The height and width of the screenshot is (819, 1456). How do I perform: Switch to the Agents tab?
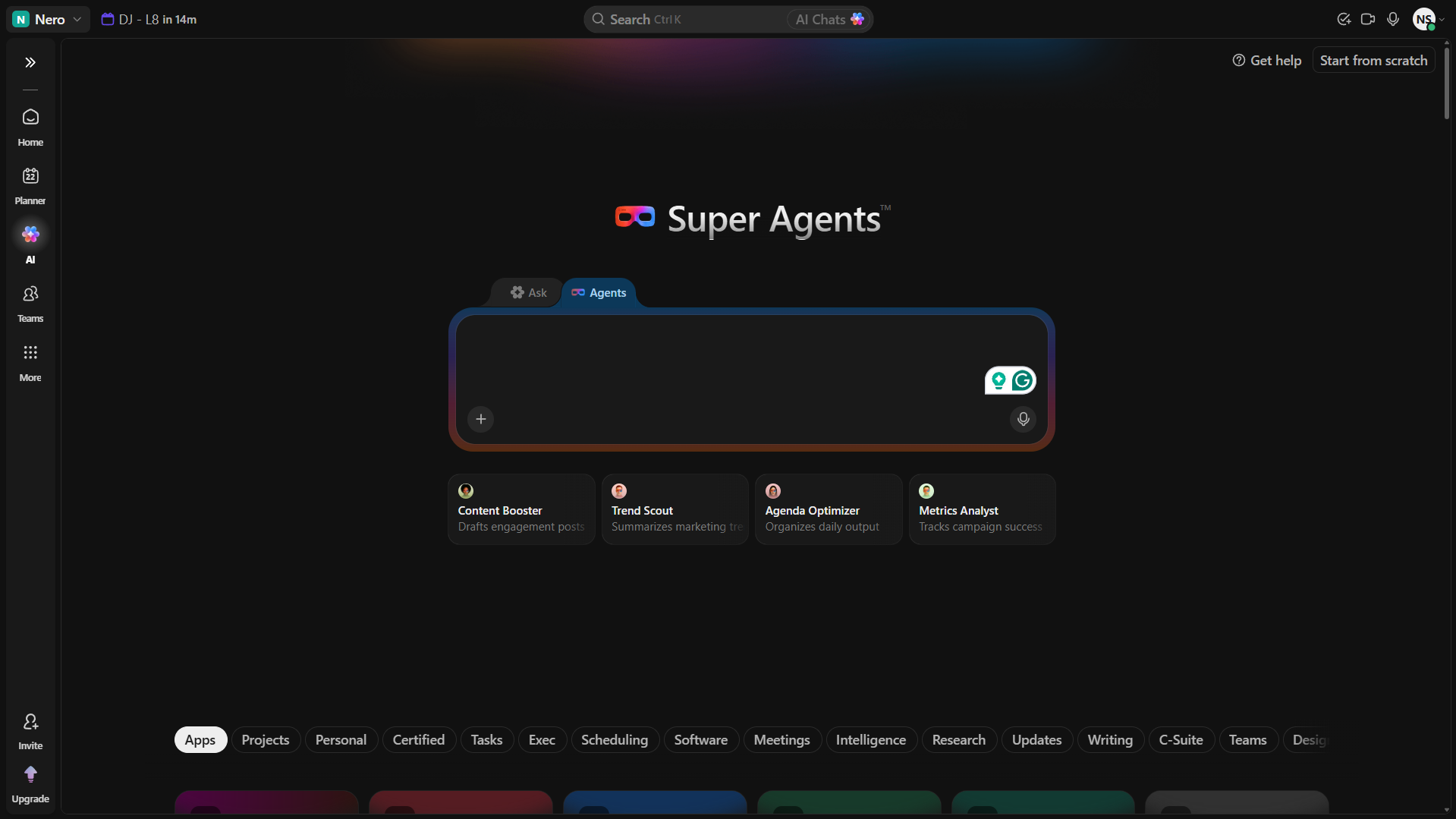coord(599,292)
